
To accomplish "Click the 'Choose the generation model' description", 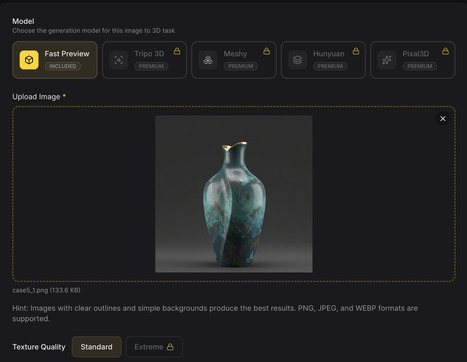I will 94,31.
